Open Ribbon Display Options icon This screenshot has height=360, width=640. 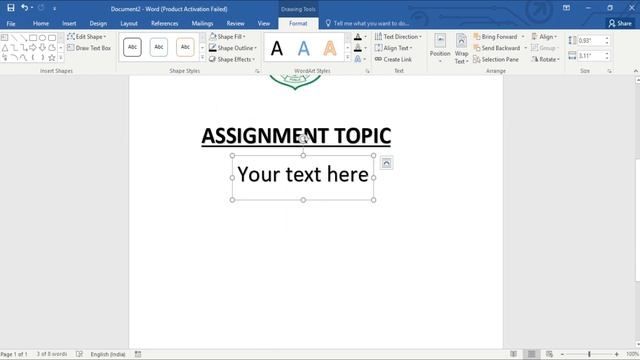(x=566, y=8)
